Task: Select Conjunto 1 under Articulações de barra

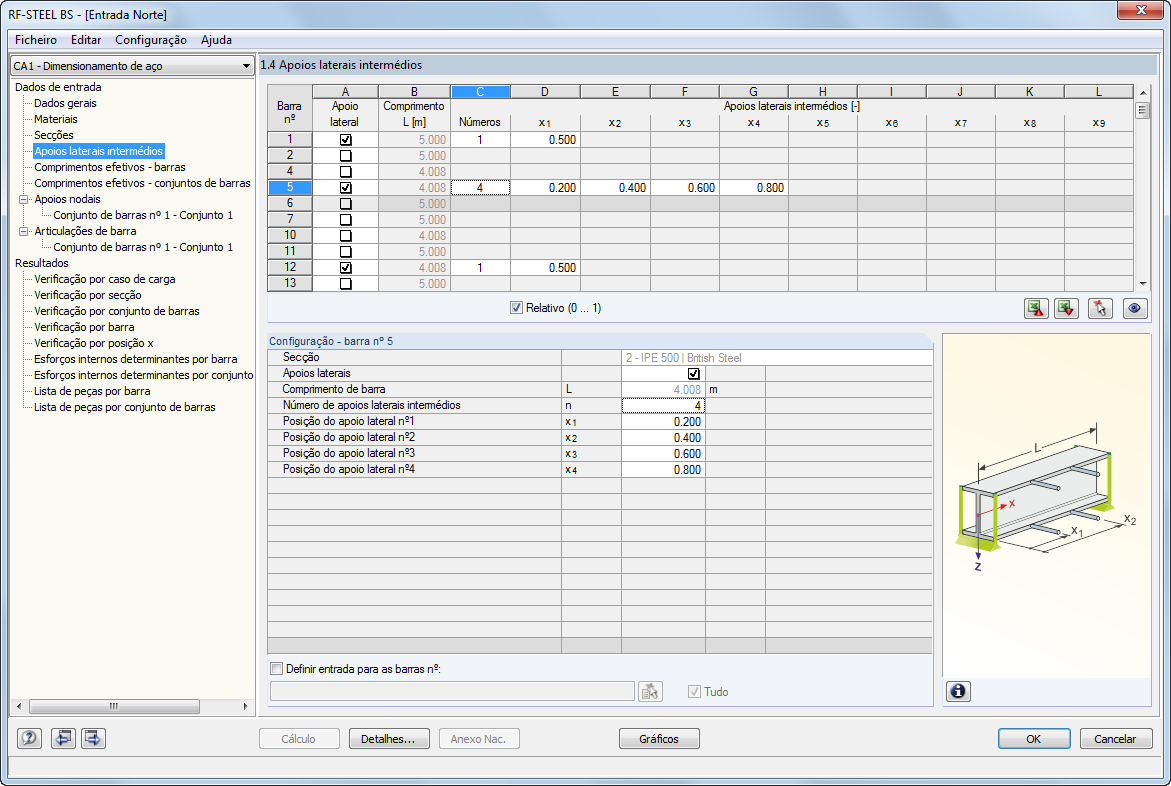Action: point(143,247)
